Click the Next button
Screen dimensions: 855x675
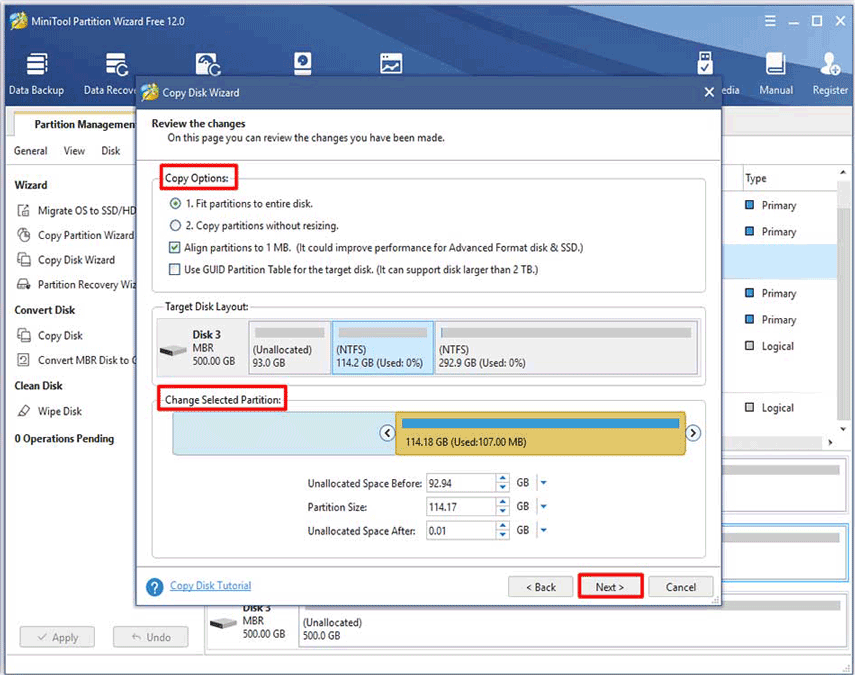point(610,587)
